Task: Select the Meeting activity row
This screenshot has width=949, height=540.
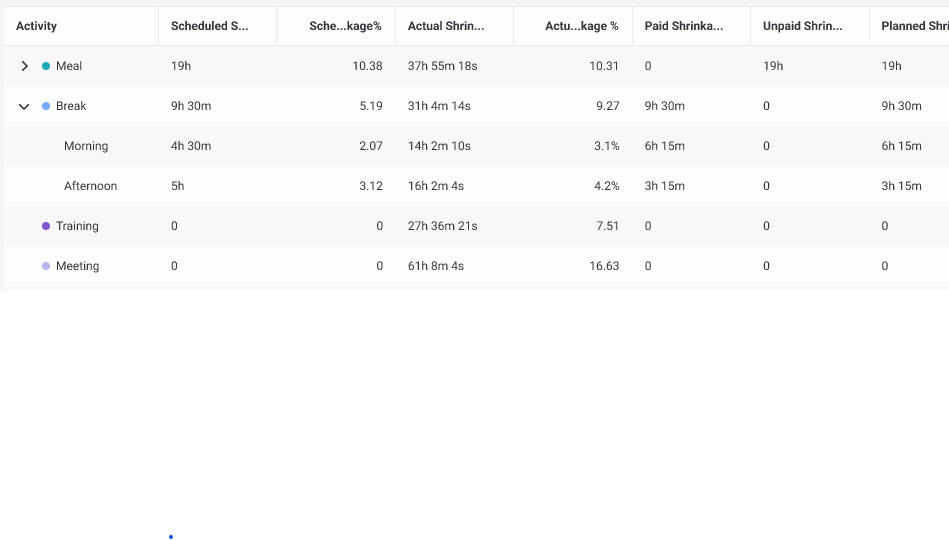Action: pyautogui.click(x=77, y=266)
